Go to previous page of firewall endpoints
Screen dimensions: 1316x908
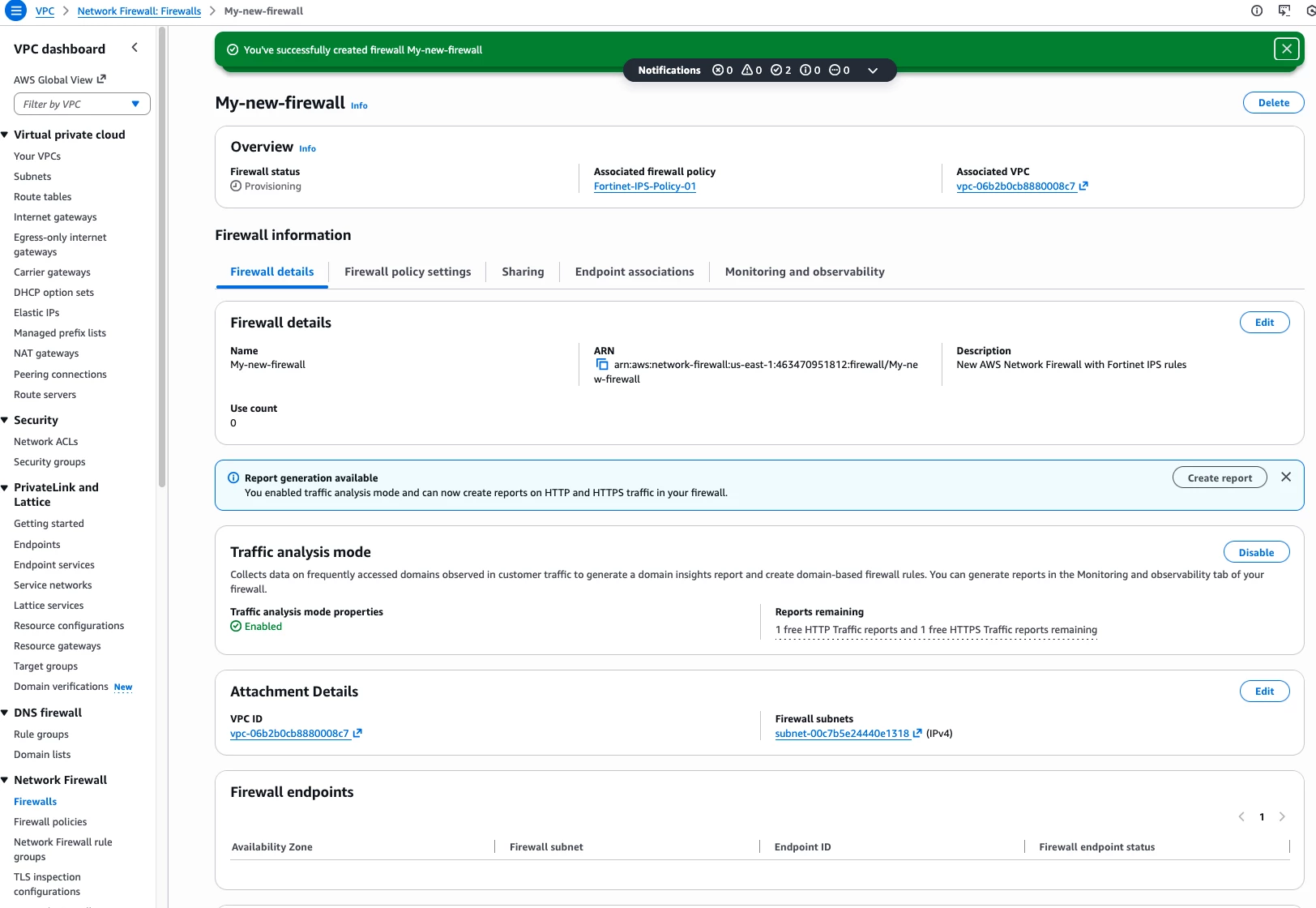pos(1241,816)
